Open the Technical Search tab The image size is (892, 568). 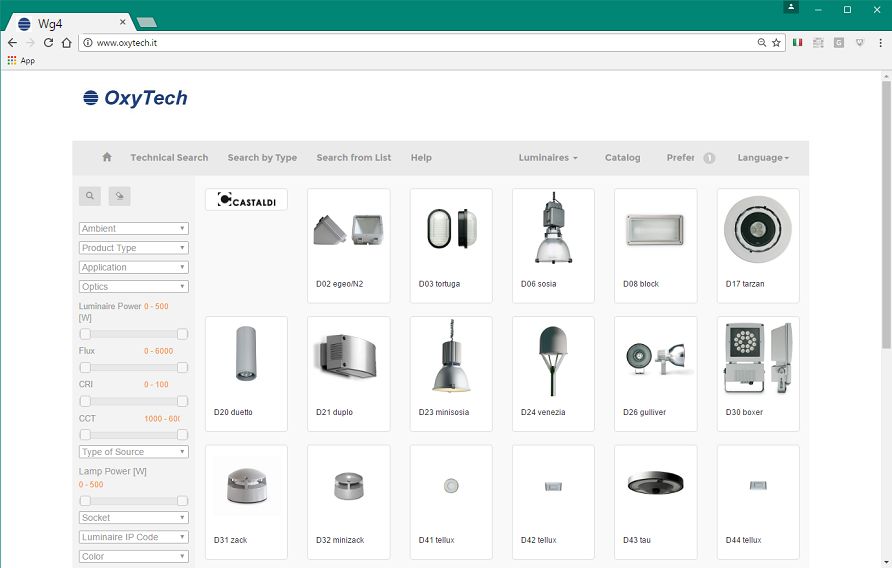coord(169,158)
